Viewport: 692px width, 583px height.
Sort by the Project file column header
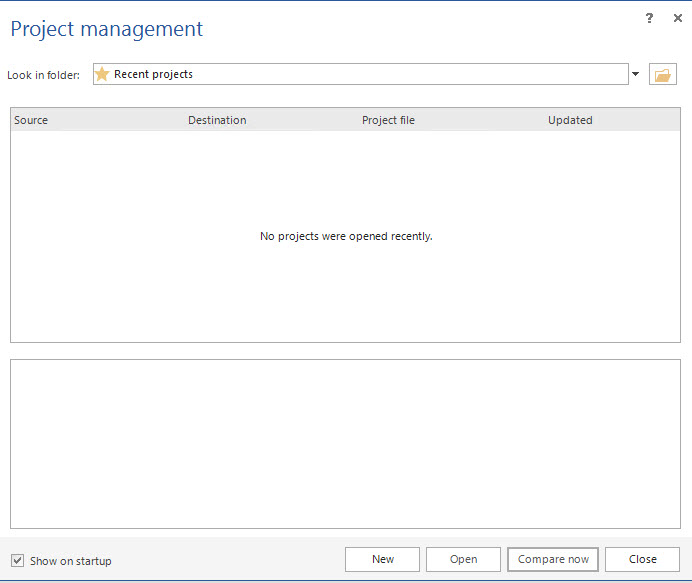point(388,120)
